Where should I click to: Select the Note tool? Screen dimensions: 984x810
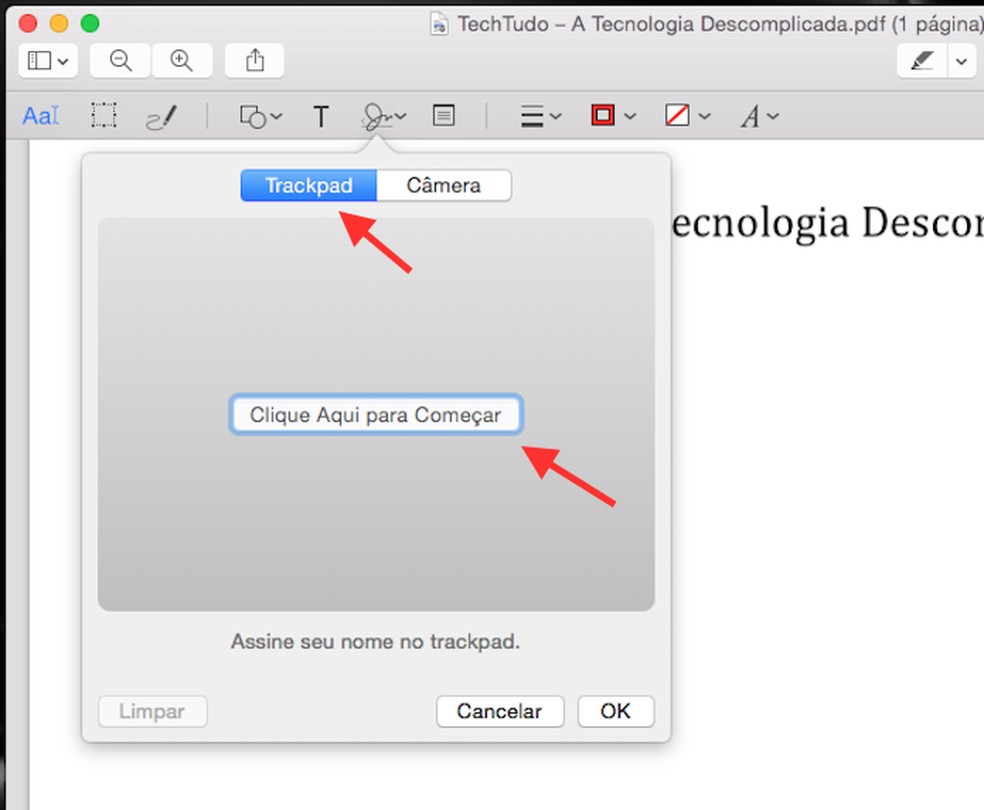coord(444,115)
